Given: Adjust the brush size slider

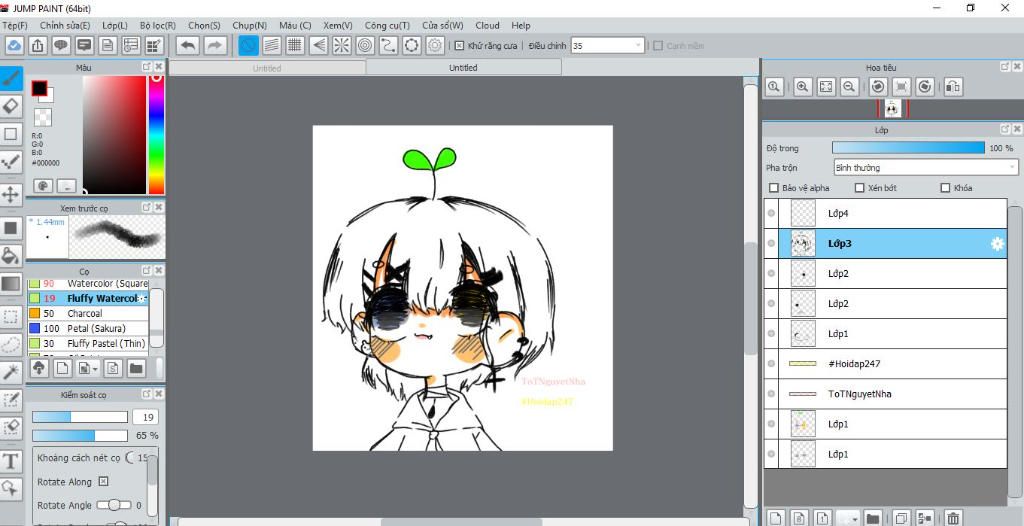Looking at the screenshot, I should pos(80,417).
